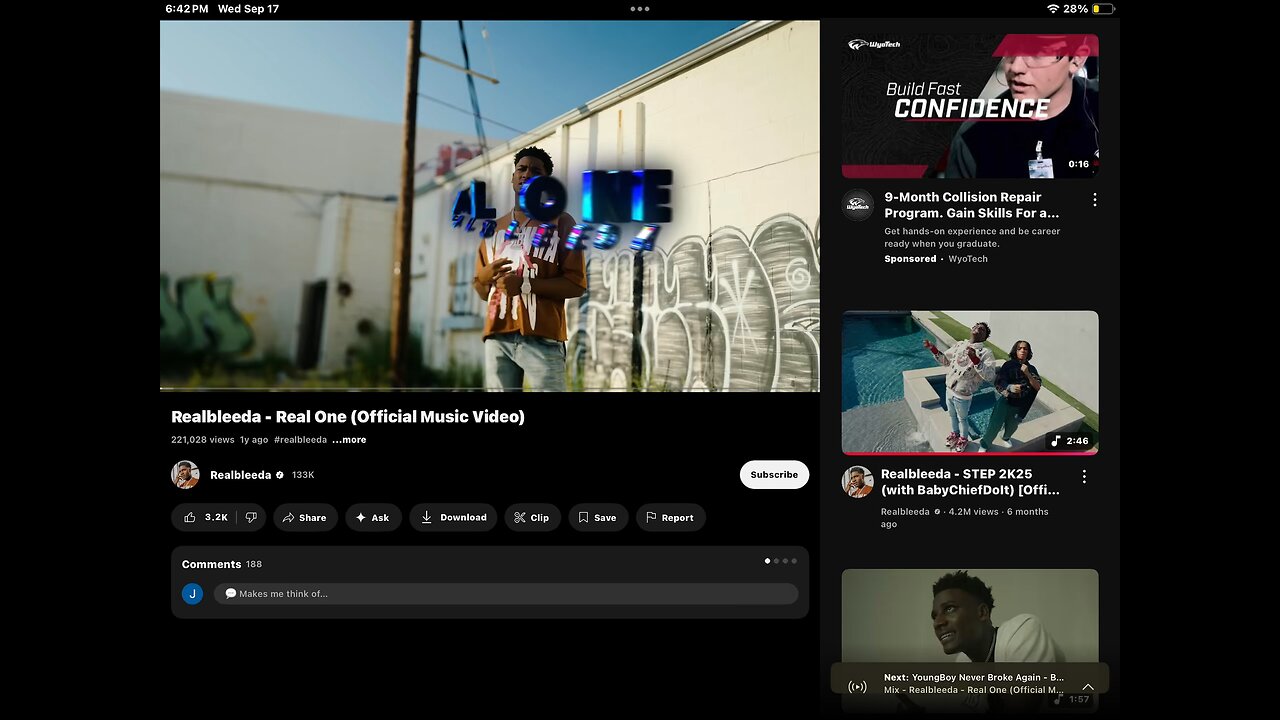The image size is (1280, 720).
Task: Open 9-Month Collision Repair Program ad title
Action: point(971,205)
